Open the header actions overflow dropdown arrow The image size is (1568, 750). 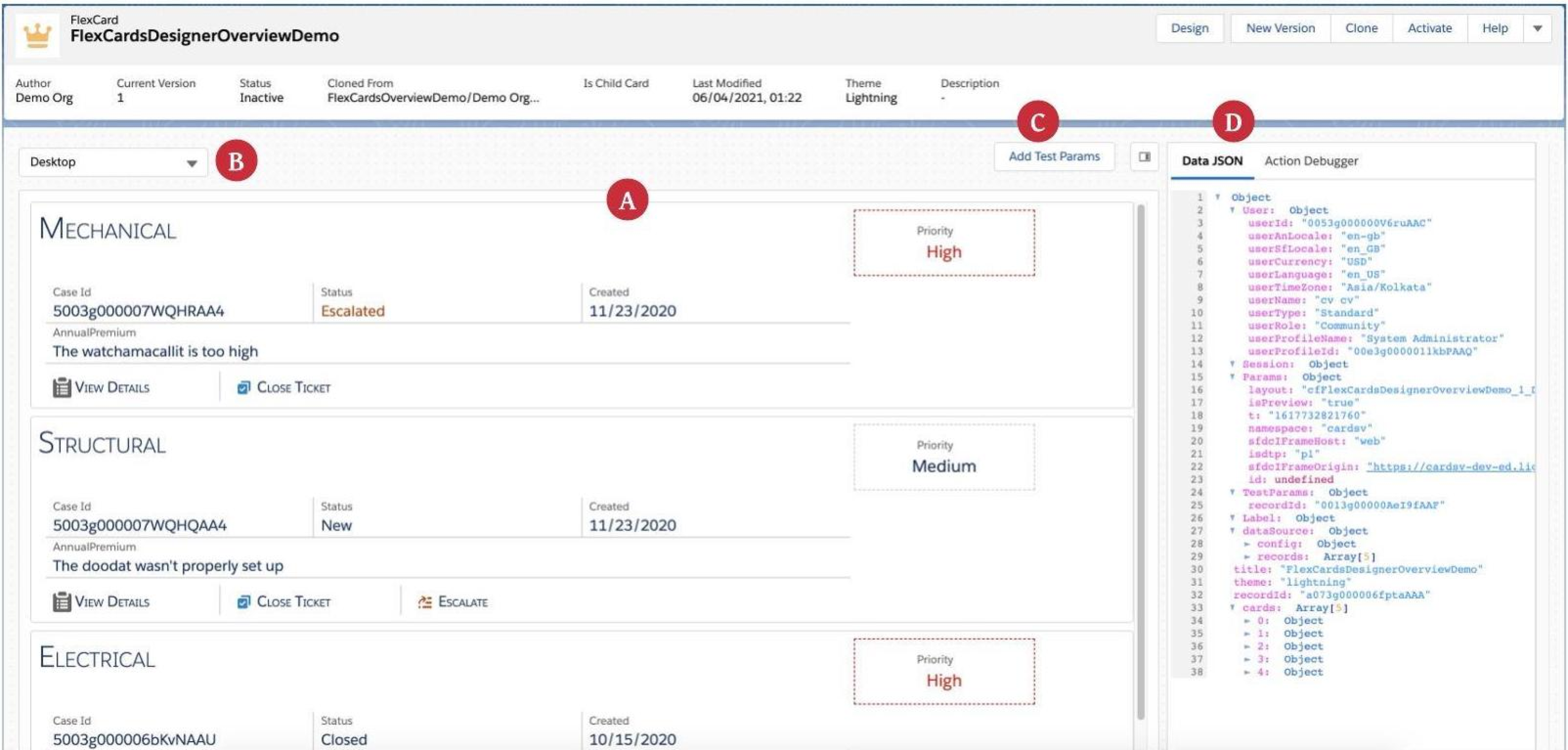click(1537, 28)
